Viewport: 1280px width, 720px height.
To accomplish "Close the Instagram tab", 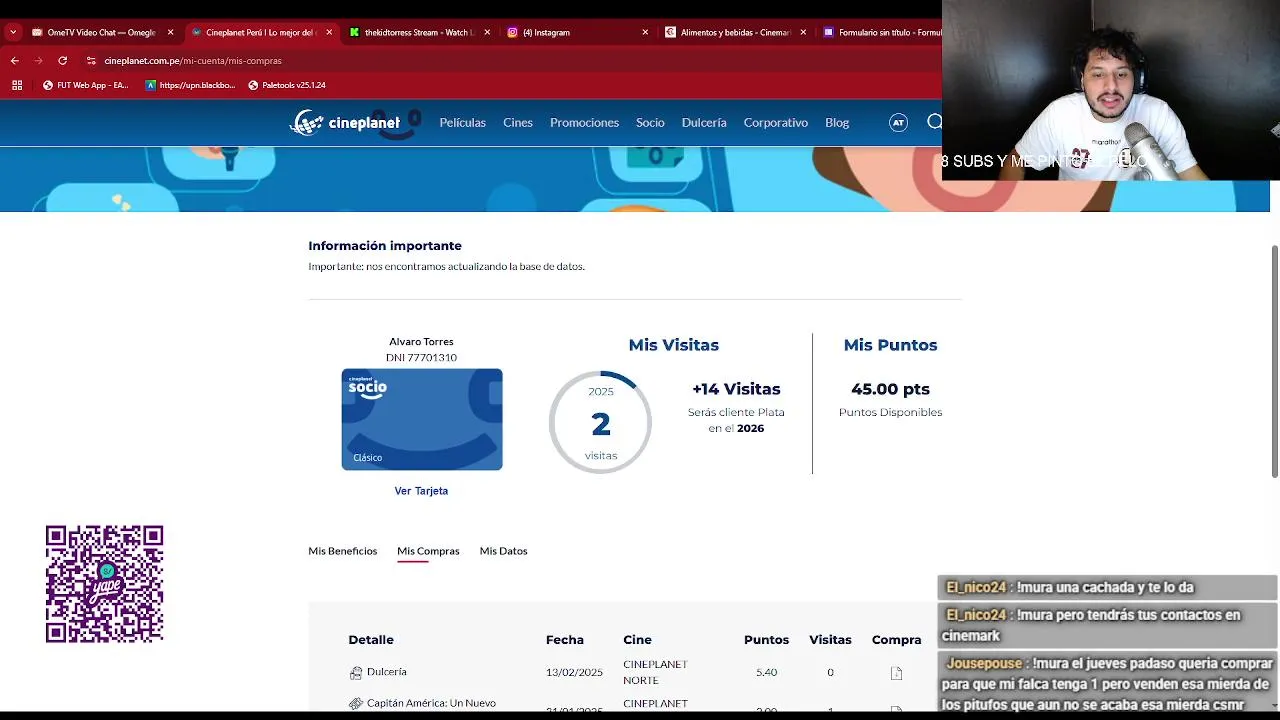I will click(645, 32).
